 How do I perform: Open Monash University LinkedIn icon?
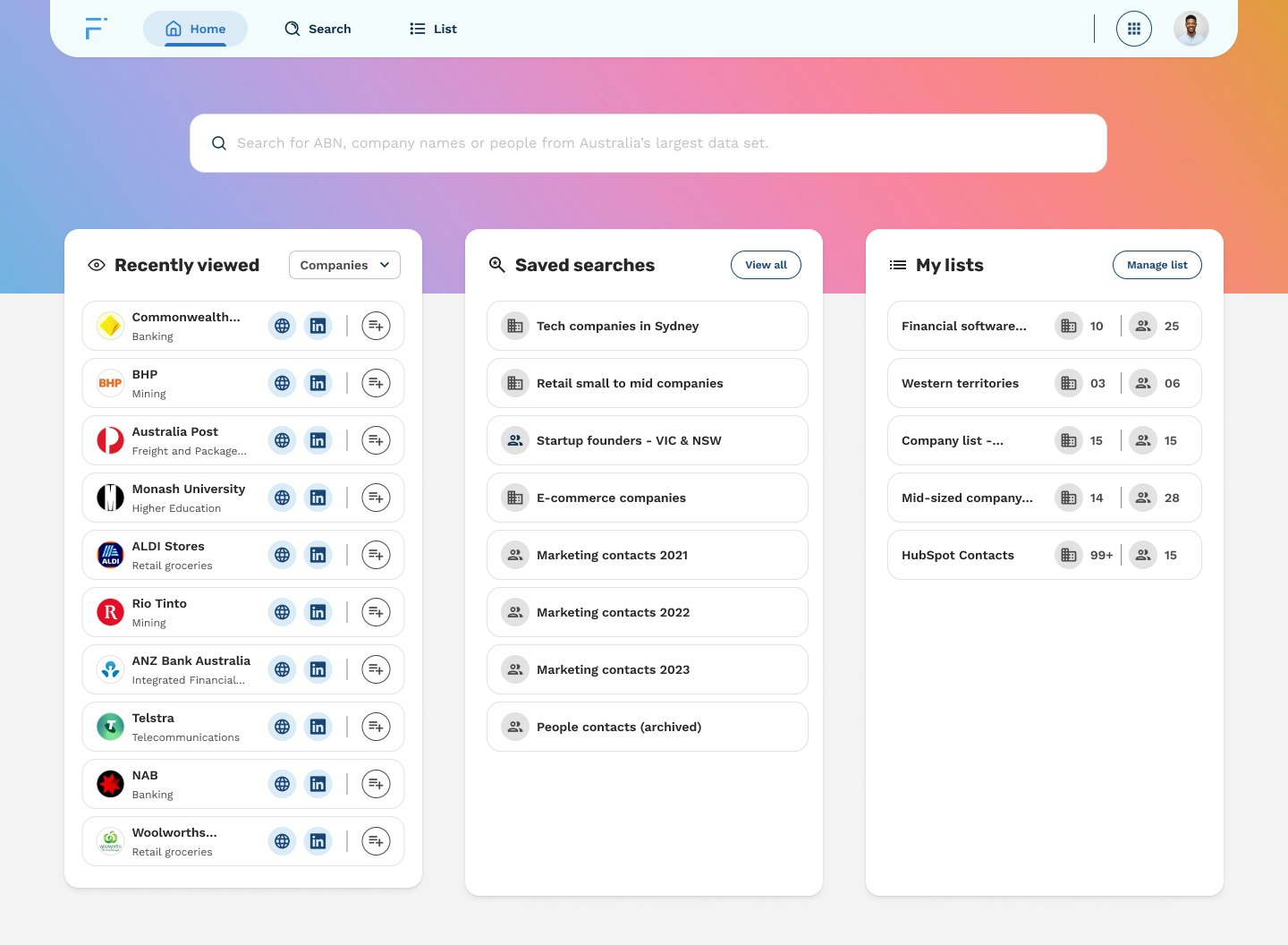tap(318, 498)
